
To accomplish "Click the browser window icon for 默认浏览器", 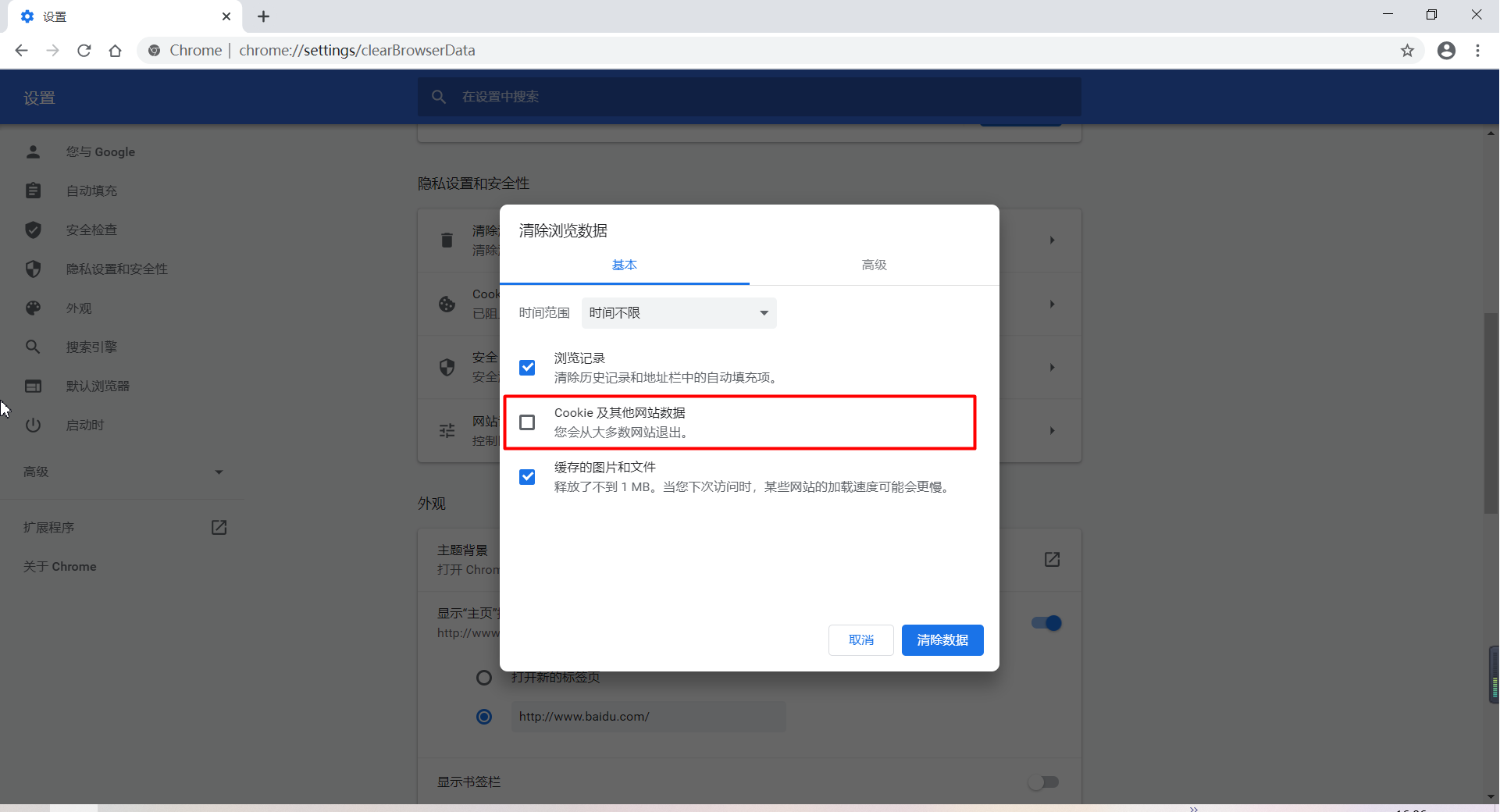I will pos(33,386).
